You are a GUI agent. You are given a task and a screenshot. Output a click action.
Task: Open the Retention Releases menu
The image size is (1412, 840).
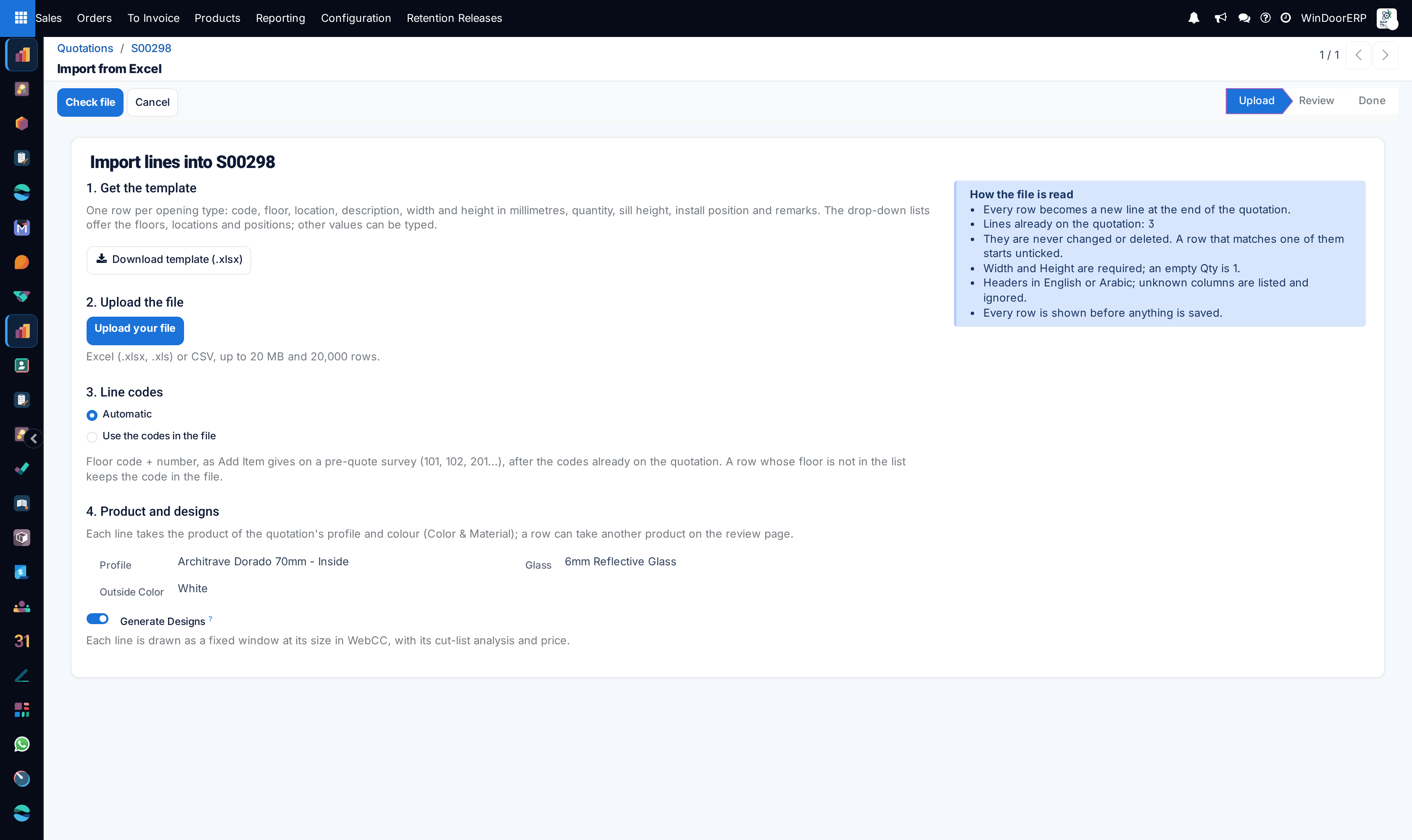click(x=454, y=18)
